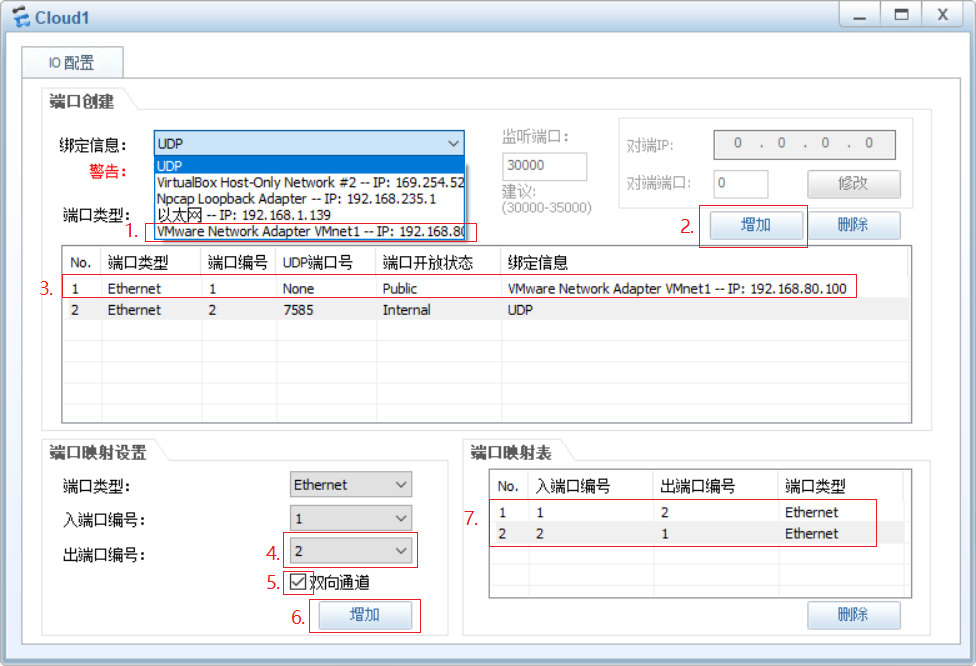
Task: Click the 端口开放状态 column header
Action: pos(438,263)
